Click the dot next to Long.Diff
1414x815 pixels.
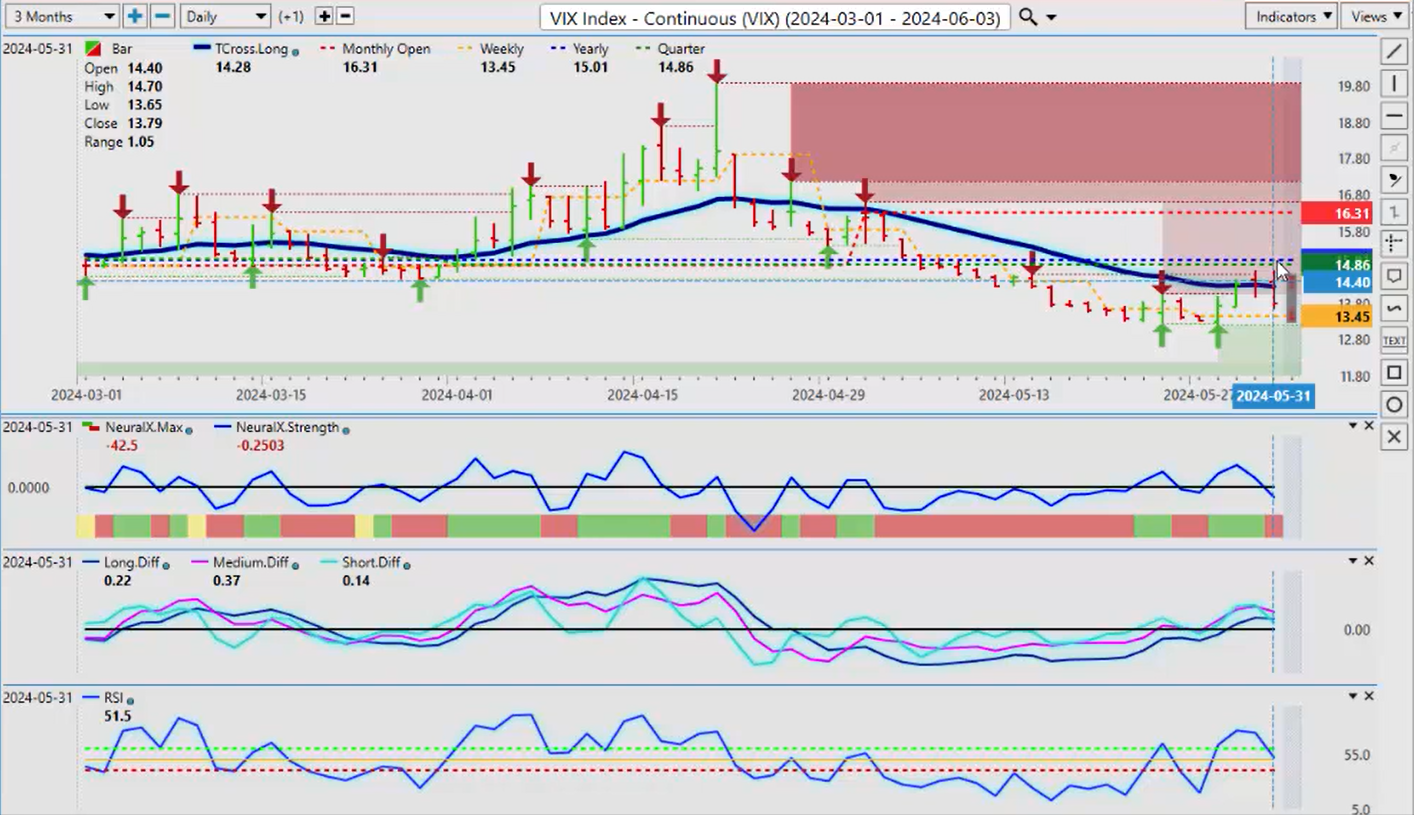tap(165, 565)
